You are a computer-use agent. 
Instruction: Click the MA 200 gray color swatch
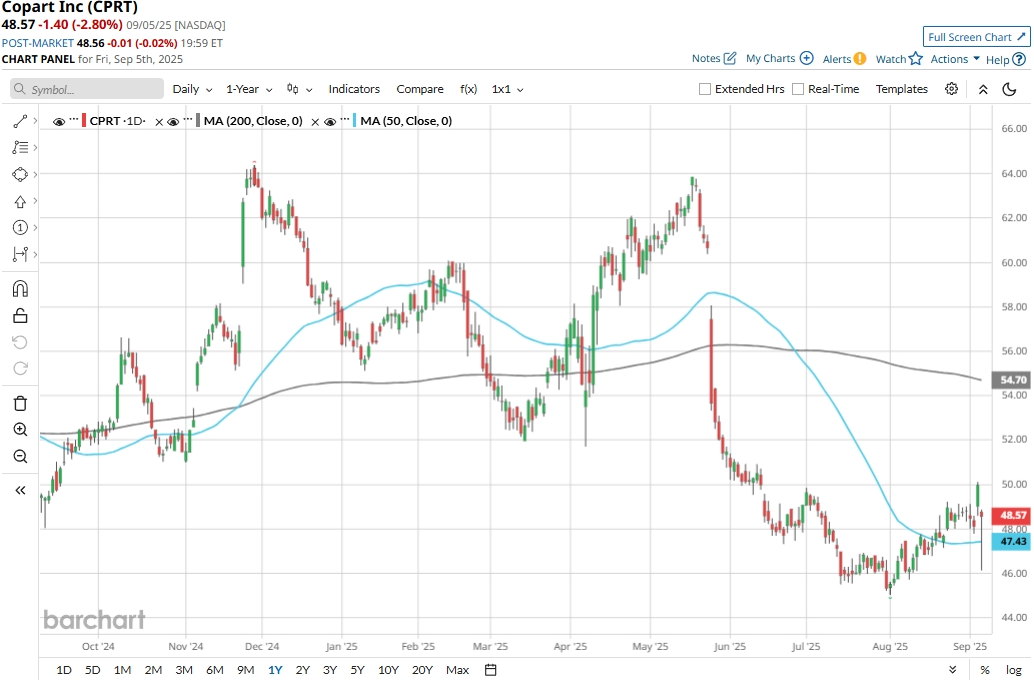click(198, 121)
